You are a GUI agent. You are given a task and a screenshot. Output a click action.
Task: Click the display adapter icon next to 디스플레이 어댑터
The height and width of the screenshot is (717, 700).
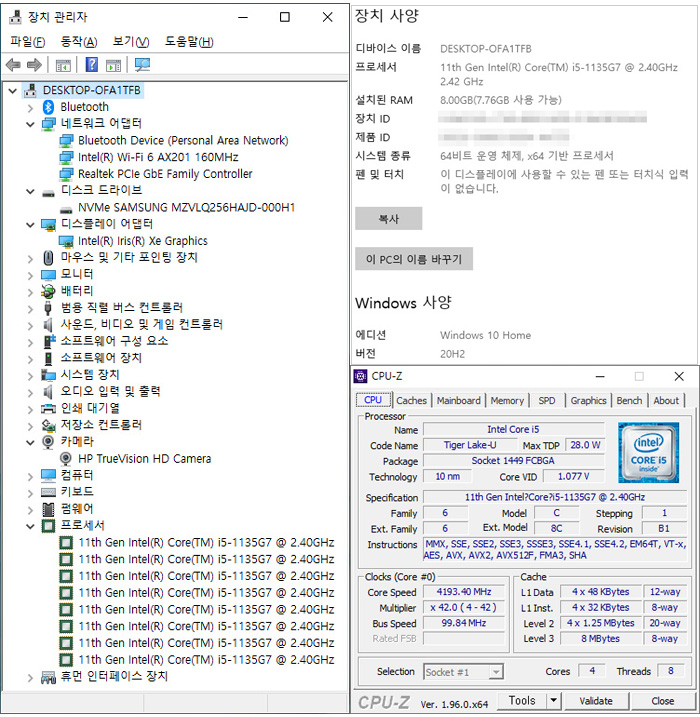point(48,225)
